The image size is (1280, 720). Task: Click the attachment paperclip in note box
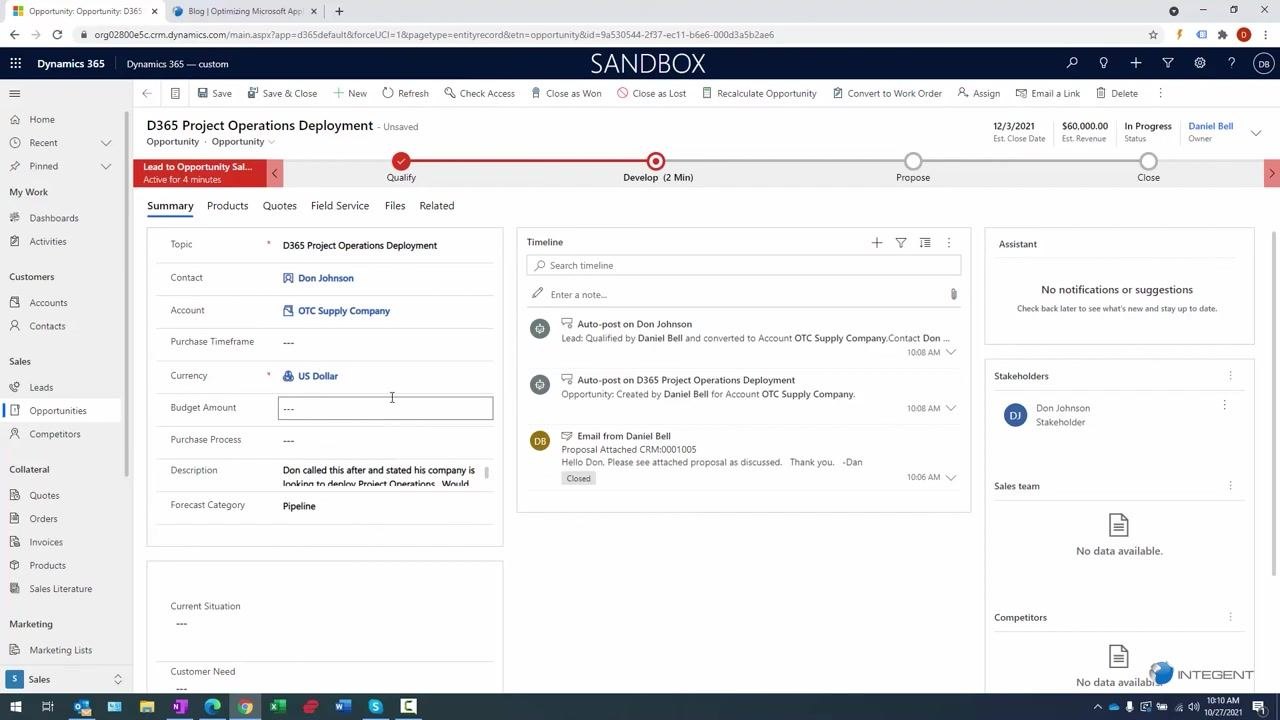click(953, 294)
